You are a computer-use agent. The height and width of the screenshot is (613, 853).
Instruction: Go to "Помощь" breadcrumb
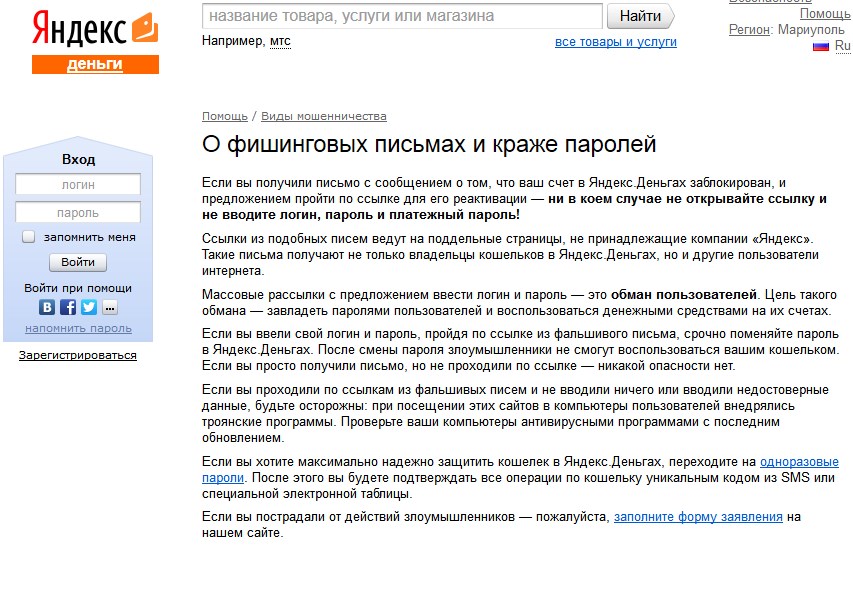click(x=225, y=116)
